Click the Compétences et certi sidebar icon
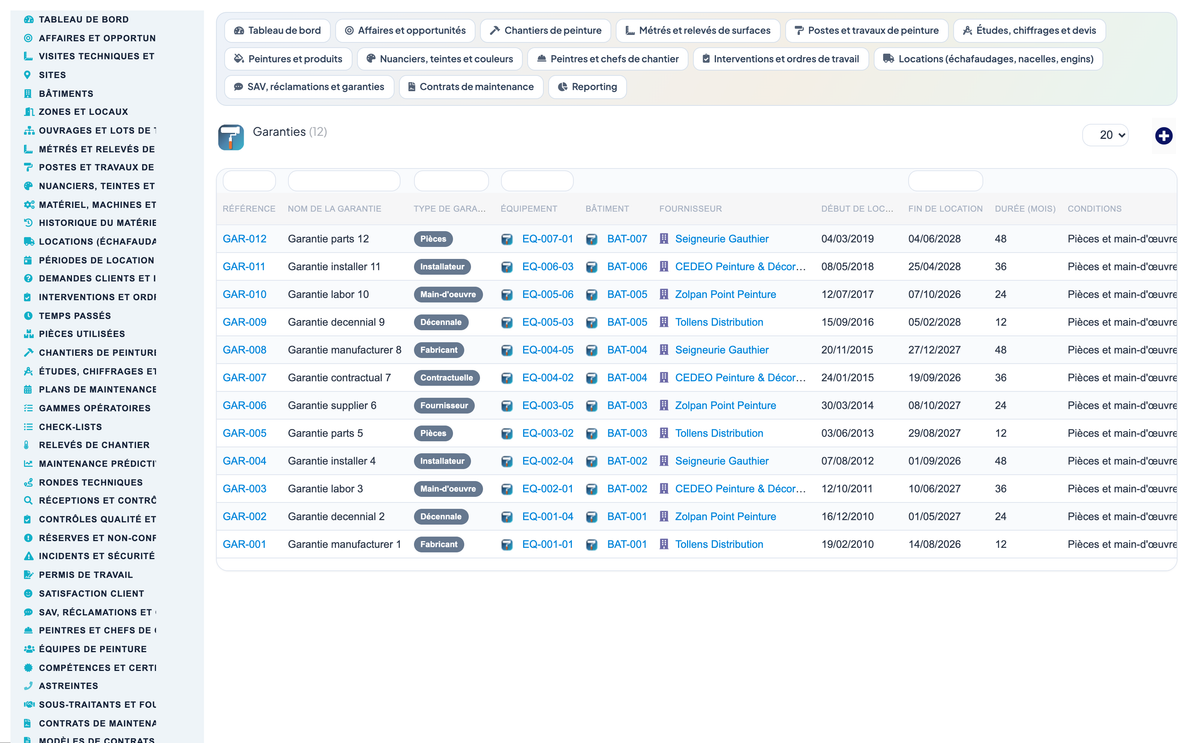The image size is (1200, 743). click(x=28, y=668)
